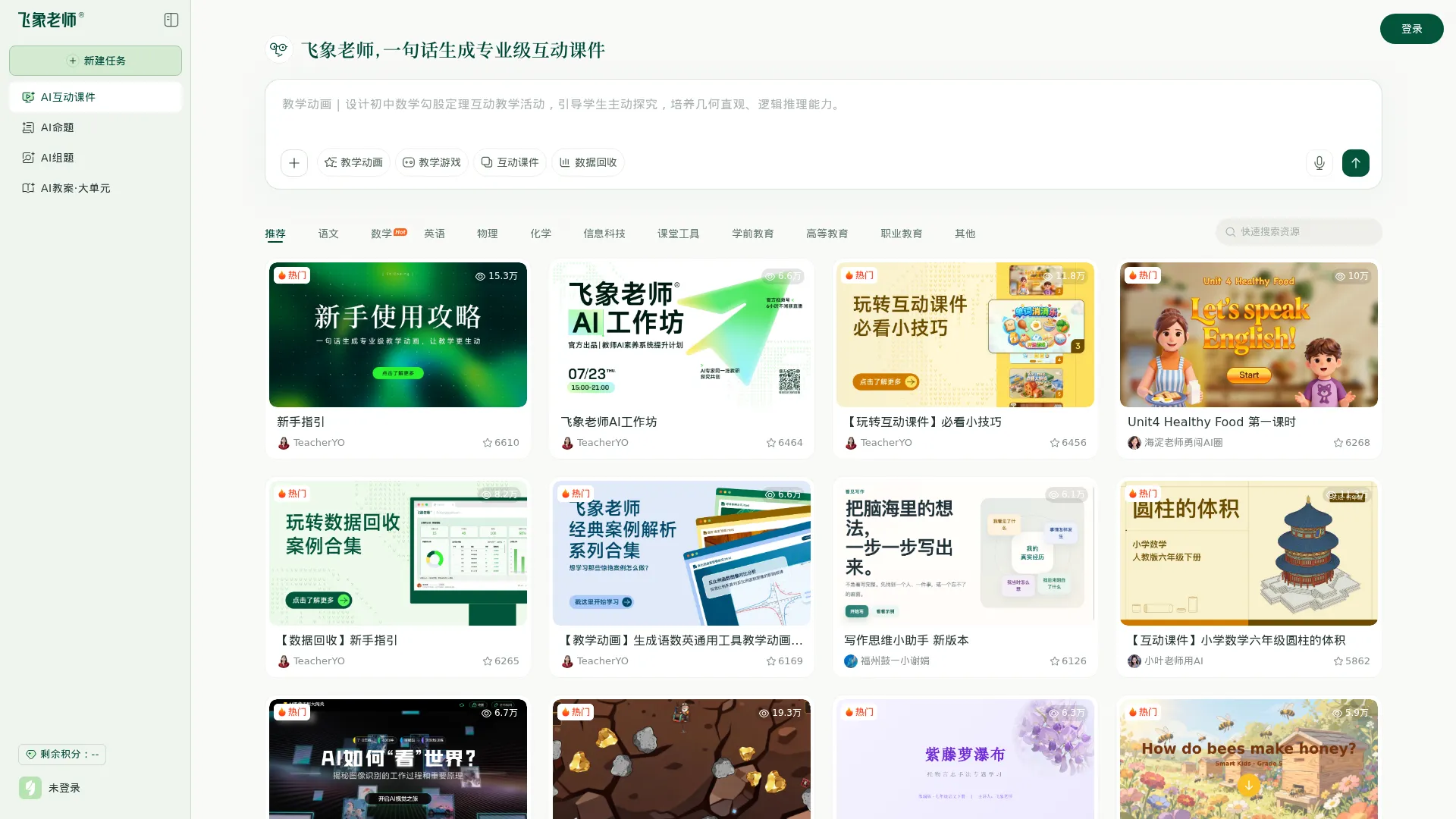Image resolution: width=1456 pixels, height=819 pixels.
Task: Open the 圆柱的体积 thumbnail
Action: (1249, 553)
